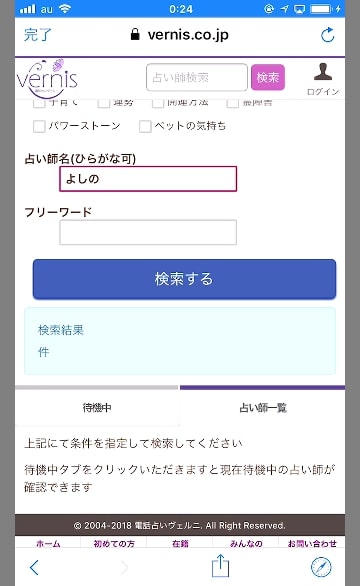Viewport: 360px width, 586px height.
Task: Tap the battery icon in the status bar
Action: pos(321,9)
